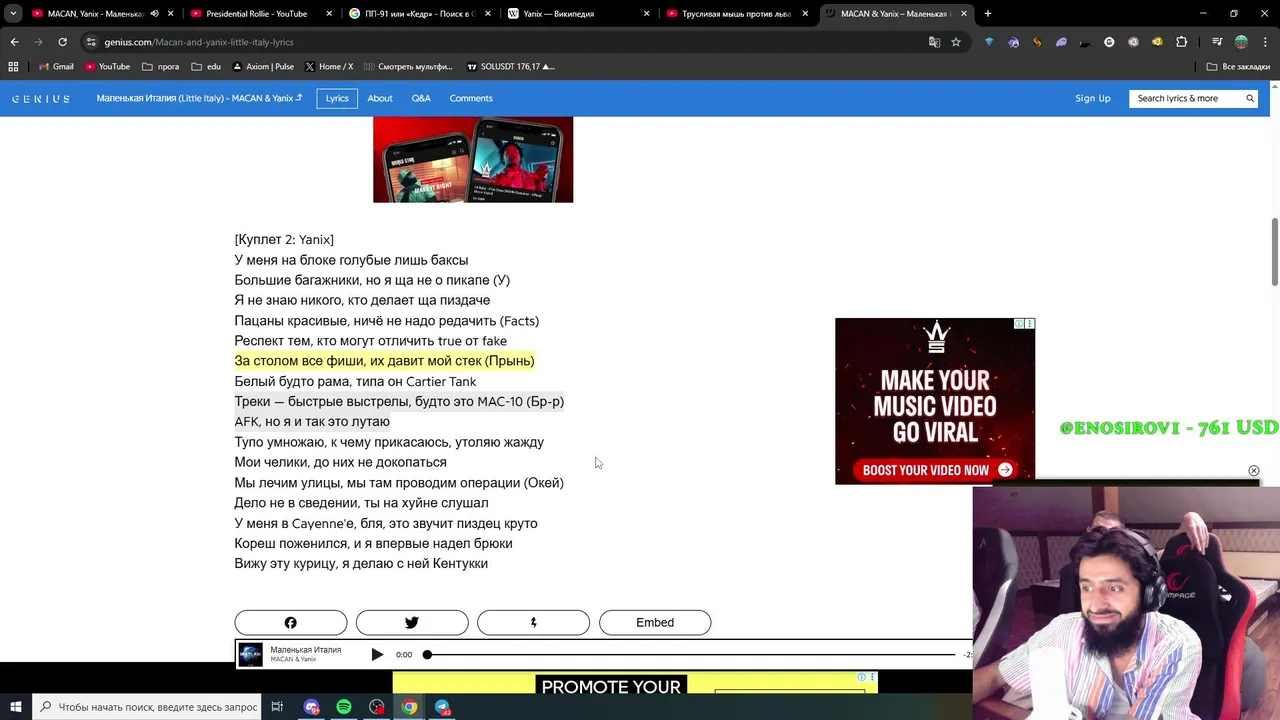Screen dimensions: 1280x720
Task: Open the Смотреть мультфи... bookmark
Action: click(x=408, y=66)
